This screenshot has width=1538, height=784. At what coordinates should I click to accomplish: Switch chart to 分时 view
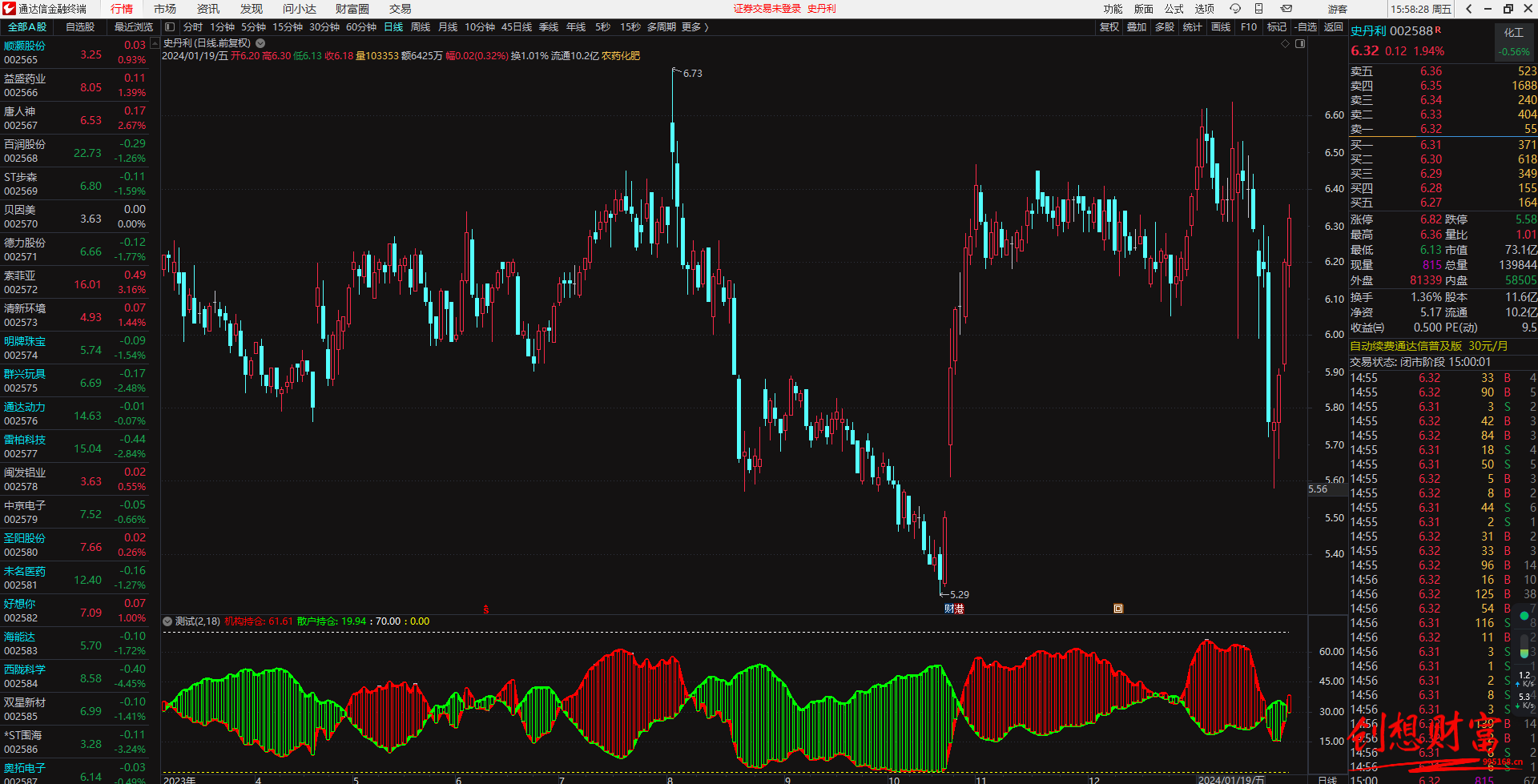click(193, 27)
